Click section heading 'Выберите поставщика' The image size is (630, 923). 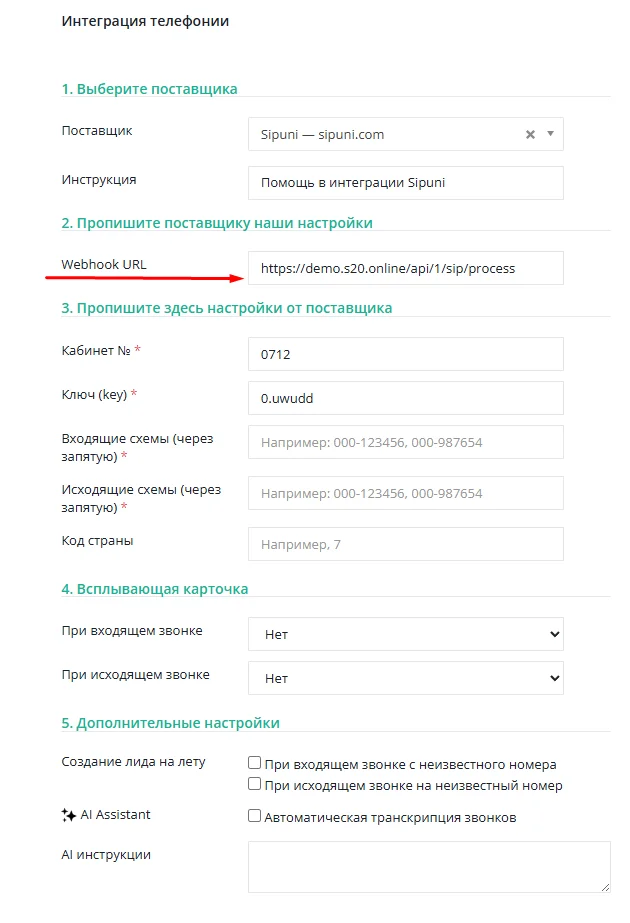pyautogui.click(x=150, y=89)
